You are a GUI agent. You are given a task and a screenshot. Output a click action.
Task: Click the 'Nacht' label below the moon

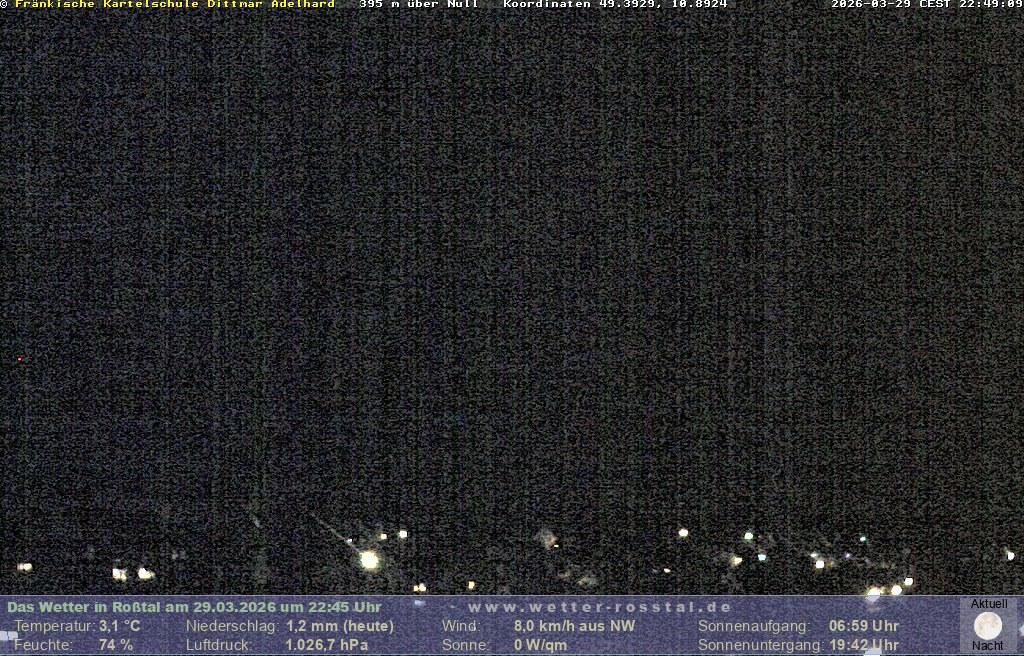(x=988, y=646)
